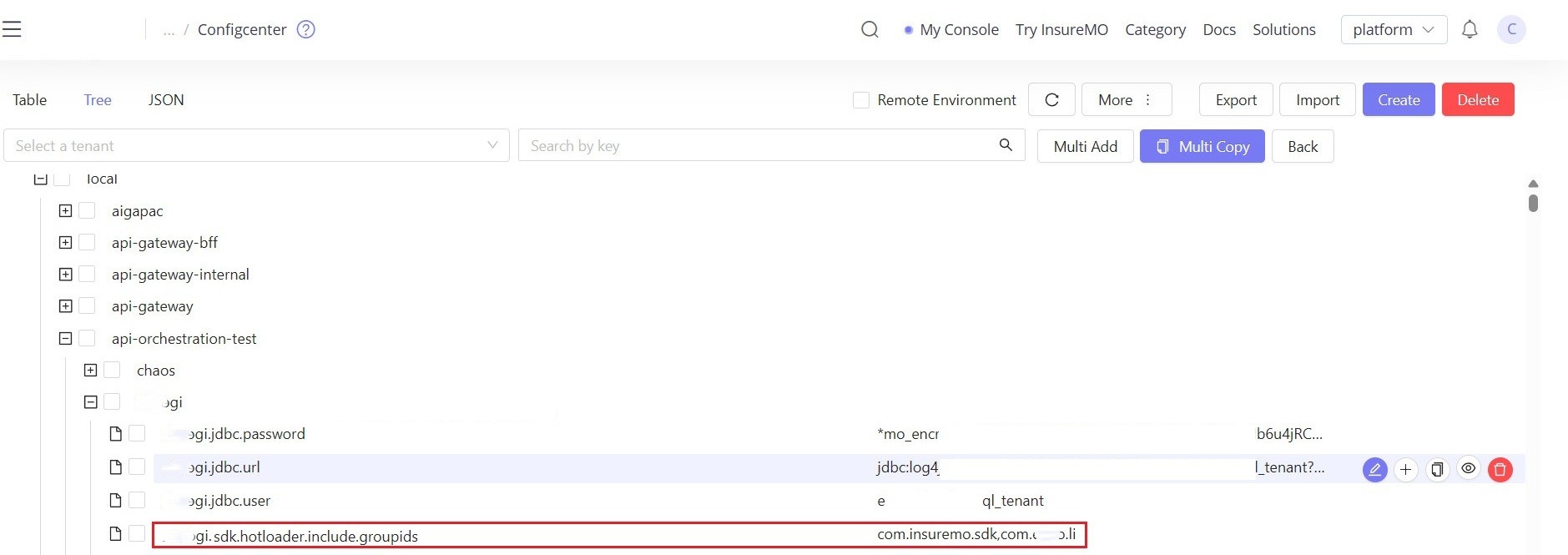The width and height of the screenshot is (1568, 555).
Task: Collapse the node below chaos
Action: (x=90, y=401)
